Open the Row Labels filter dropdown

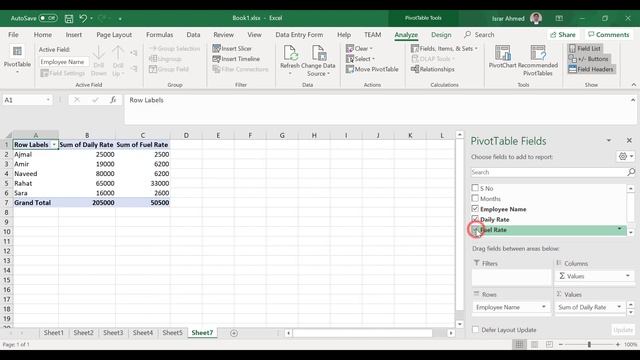tap(54, 144)
